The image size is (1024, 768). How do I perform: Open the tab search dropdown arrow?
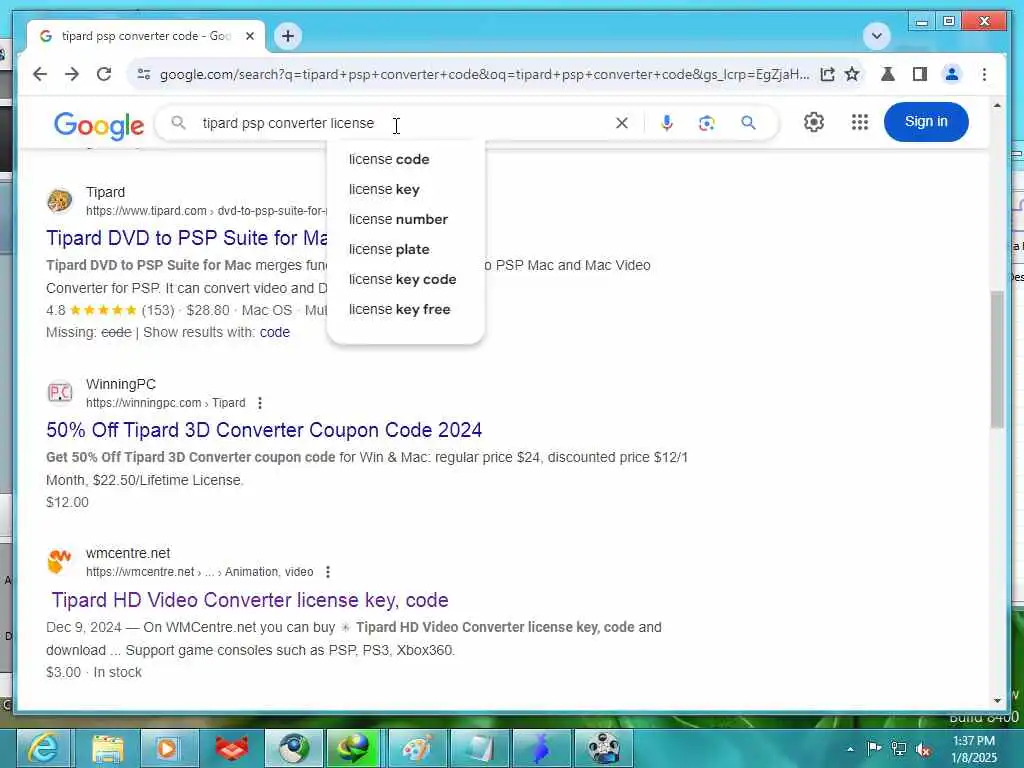(877, 36)
